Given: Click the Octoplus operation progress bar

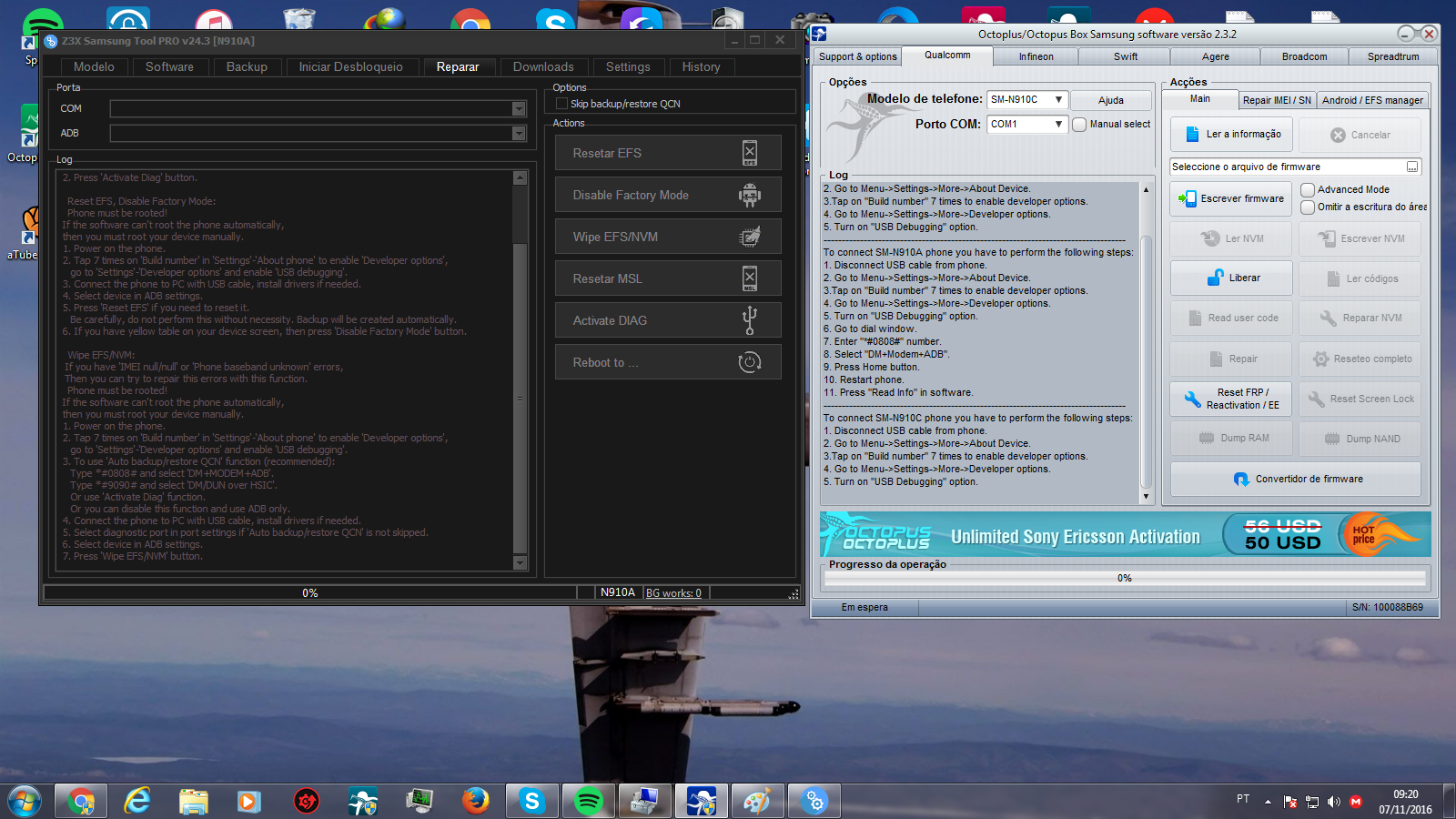Looking at the screenshot, I should [1125, 578].
